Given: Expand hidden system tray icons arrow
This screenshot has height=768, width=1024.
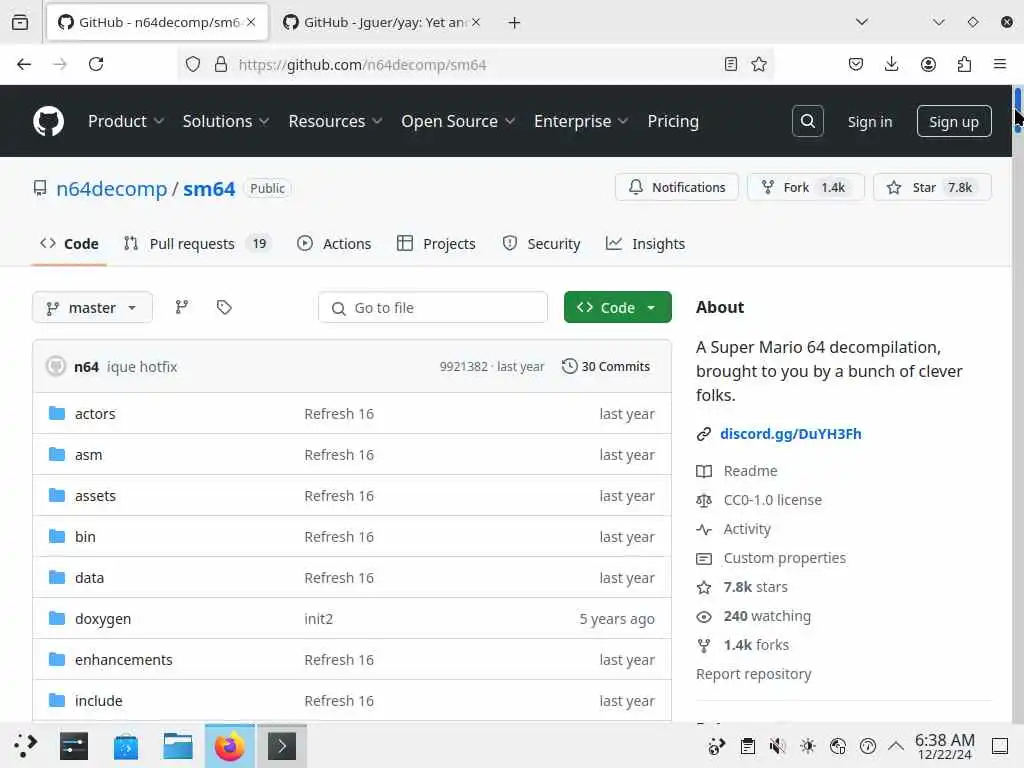Looking at the screenshot, I should (x=896, y=746).
